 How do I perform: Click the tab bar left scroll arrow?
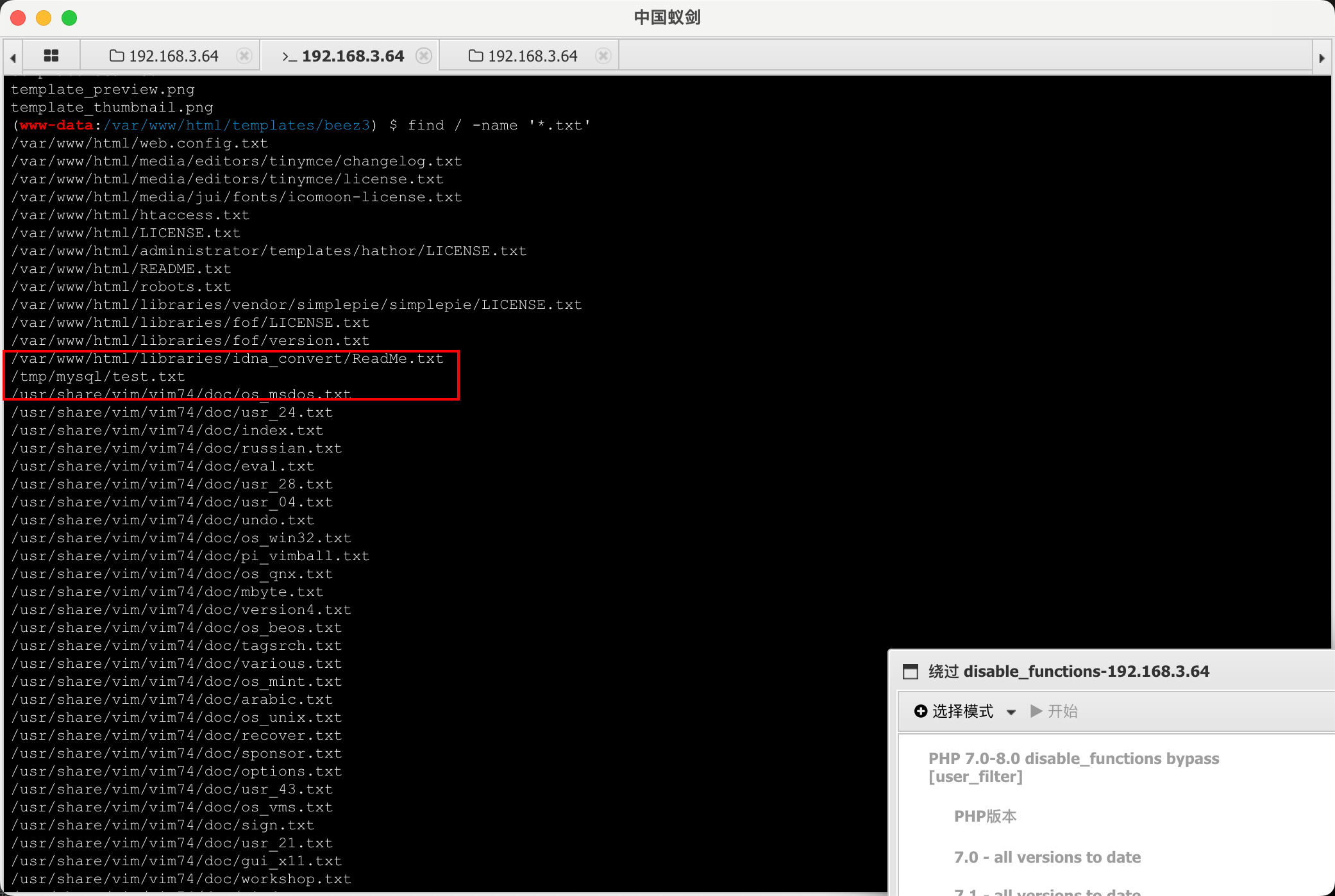[x=13, y=58]
